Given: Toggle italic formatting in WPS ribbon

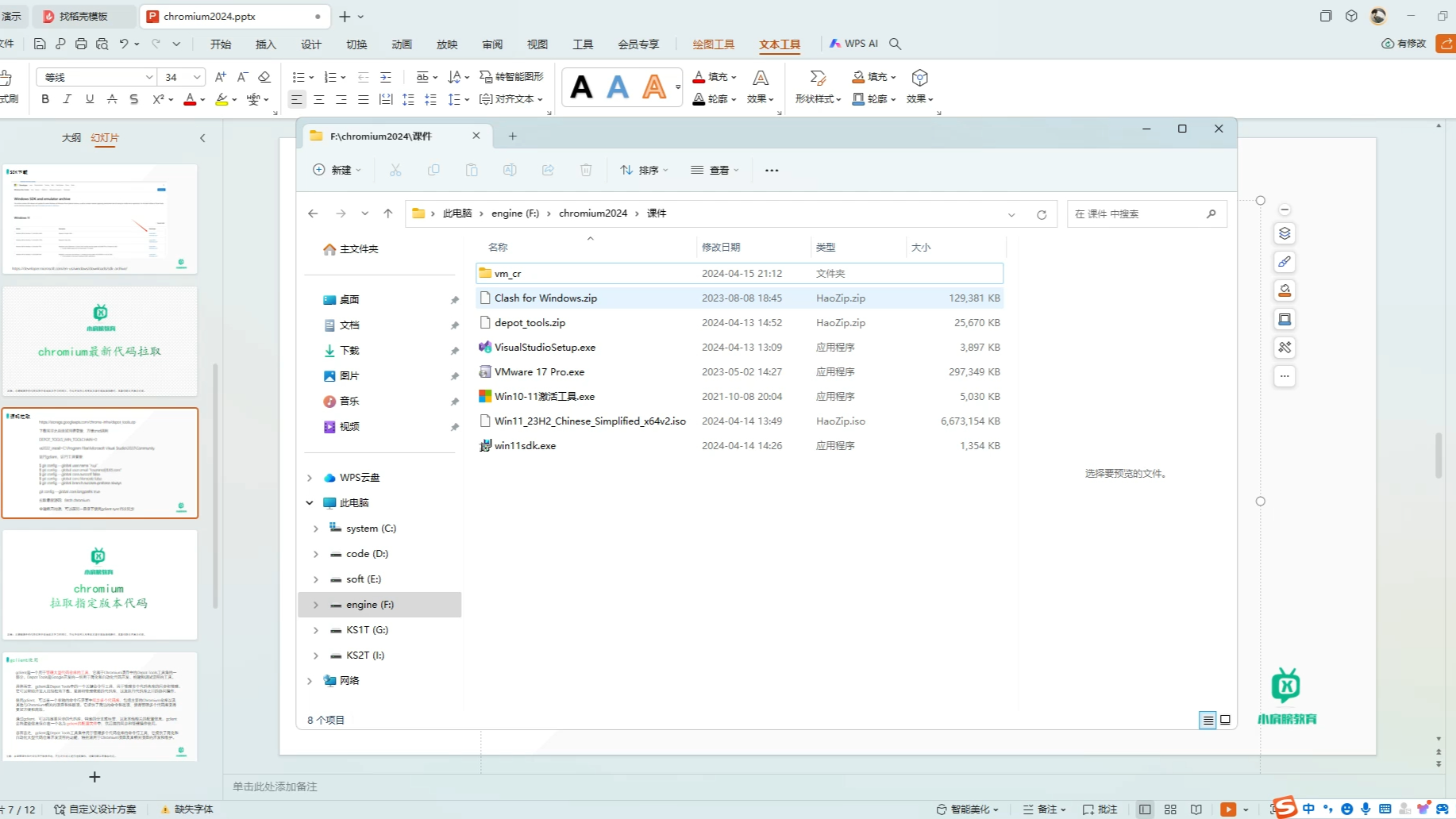Looking at the screenshot, I should (67, 99).
